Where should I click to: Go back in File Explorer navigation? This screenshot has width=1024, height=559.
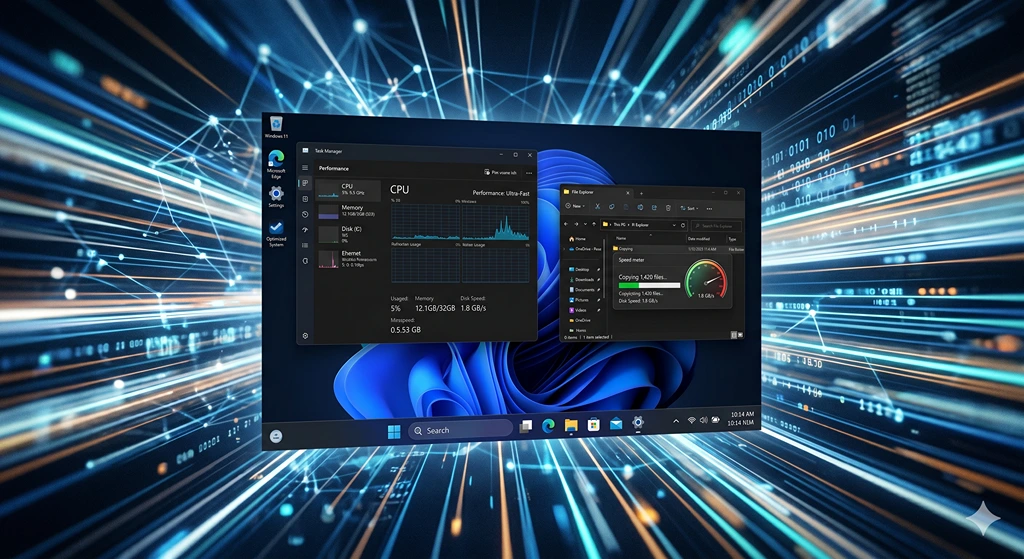(566, 224)
